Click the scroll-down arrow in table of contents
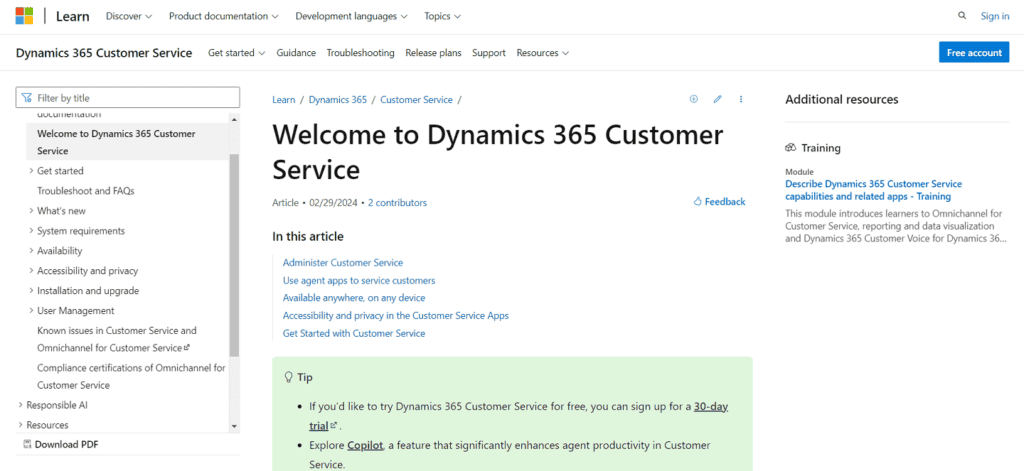The height and width of the screenshot is (471, 1024). 234,426
